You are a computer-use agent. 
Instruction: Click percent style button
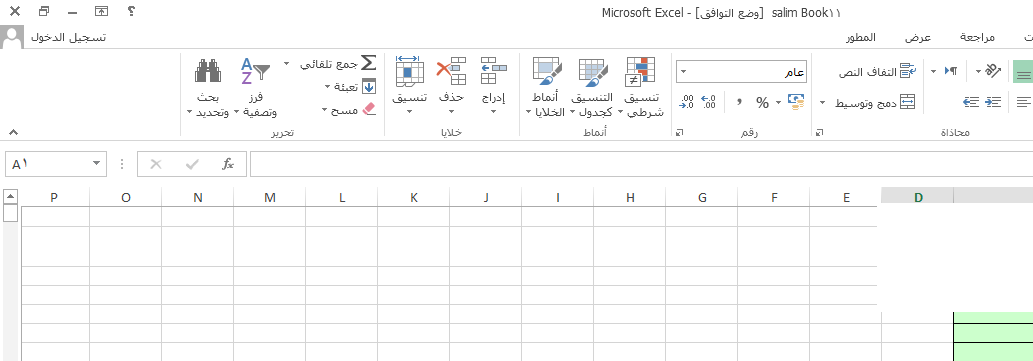pos(762,102)
